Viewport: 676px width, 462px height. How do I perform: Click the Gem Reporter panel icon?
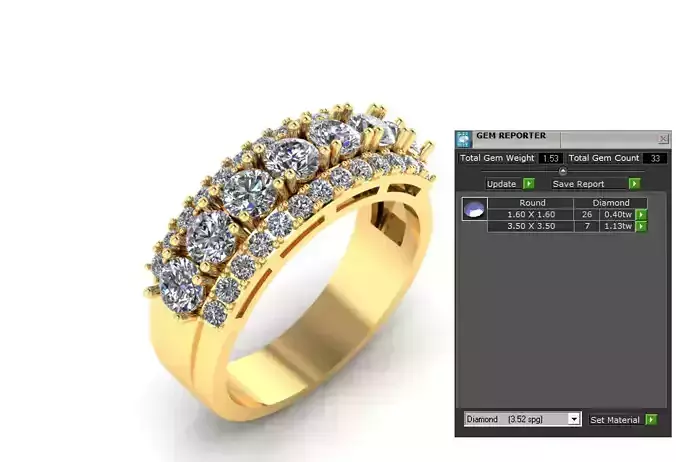point(464,139)
